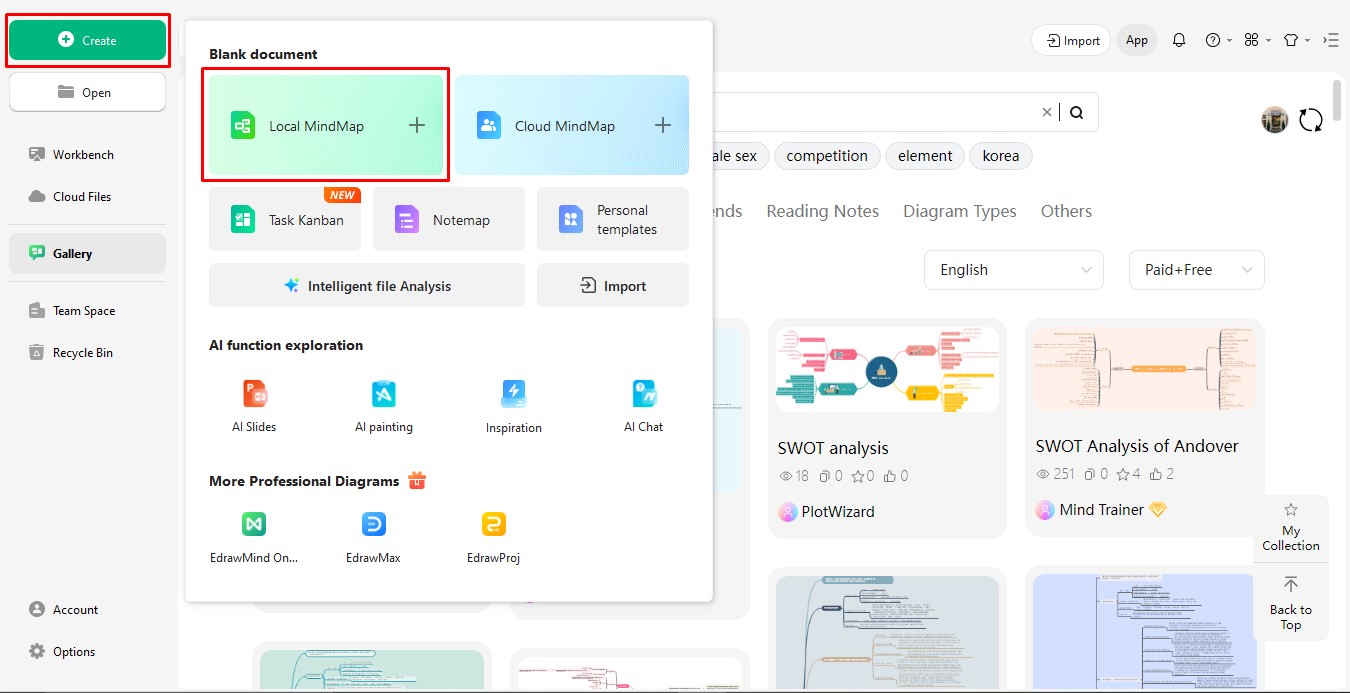Launch Intelligent file Analysis
The image size is (1350, 693).
click(367, 285)
